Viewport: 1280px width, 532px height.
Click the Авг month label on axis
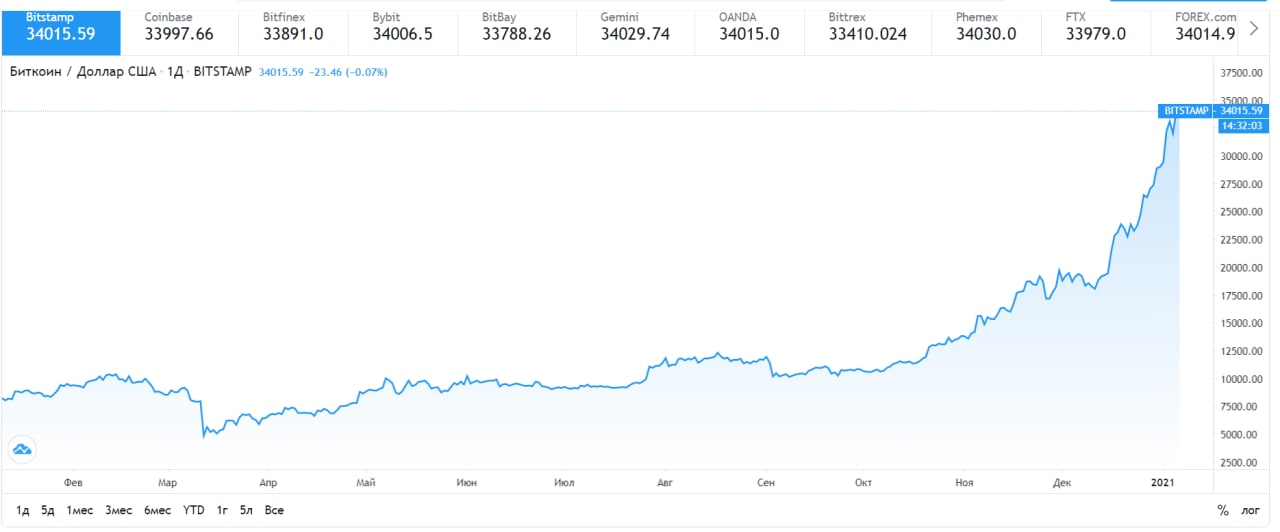664,482
